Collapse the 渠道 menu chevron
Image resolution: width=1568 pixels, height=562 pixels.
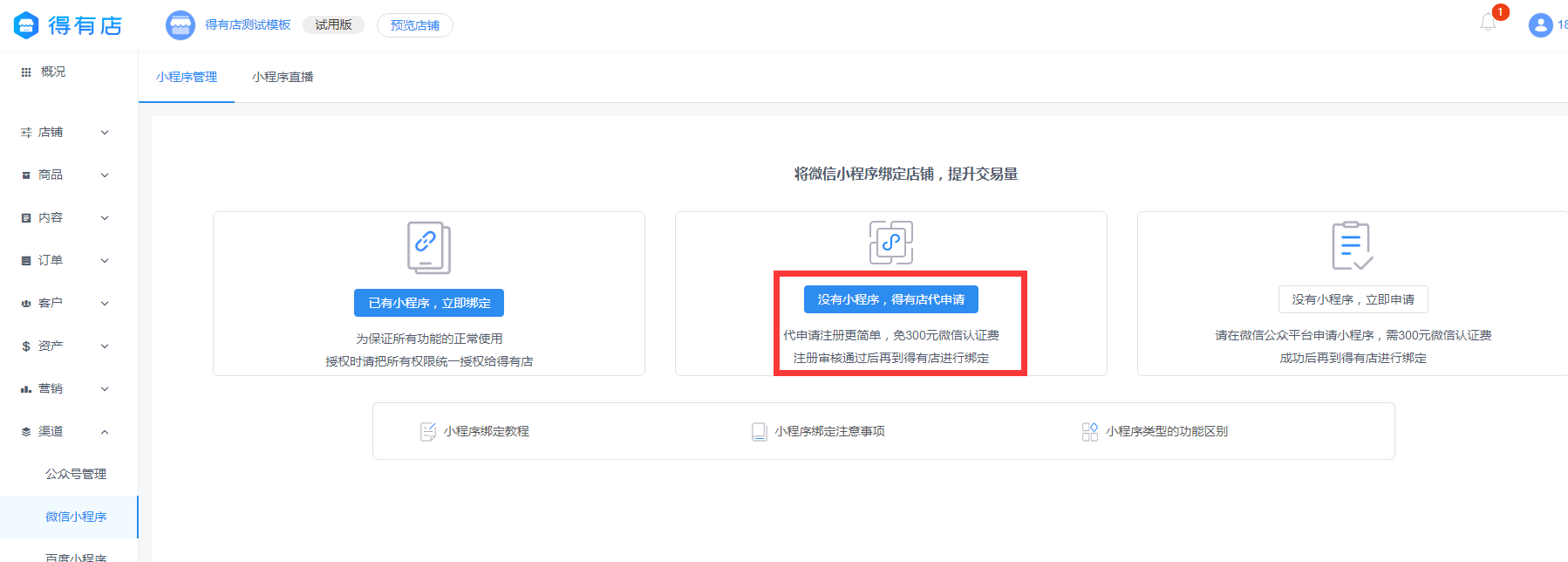click(105, 432)
